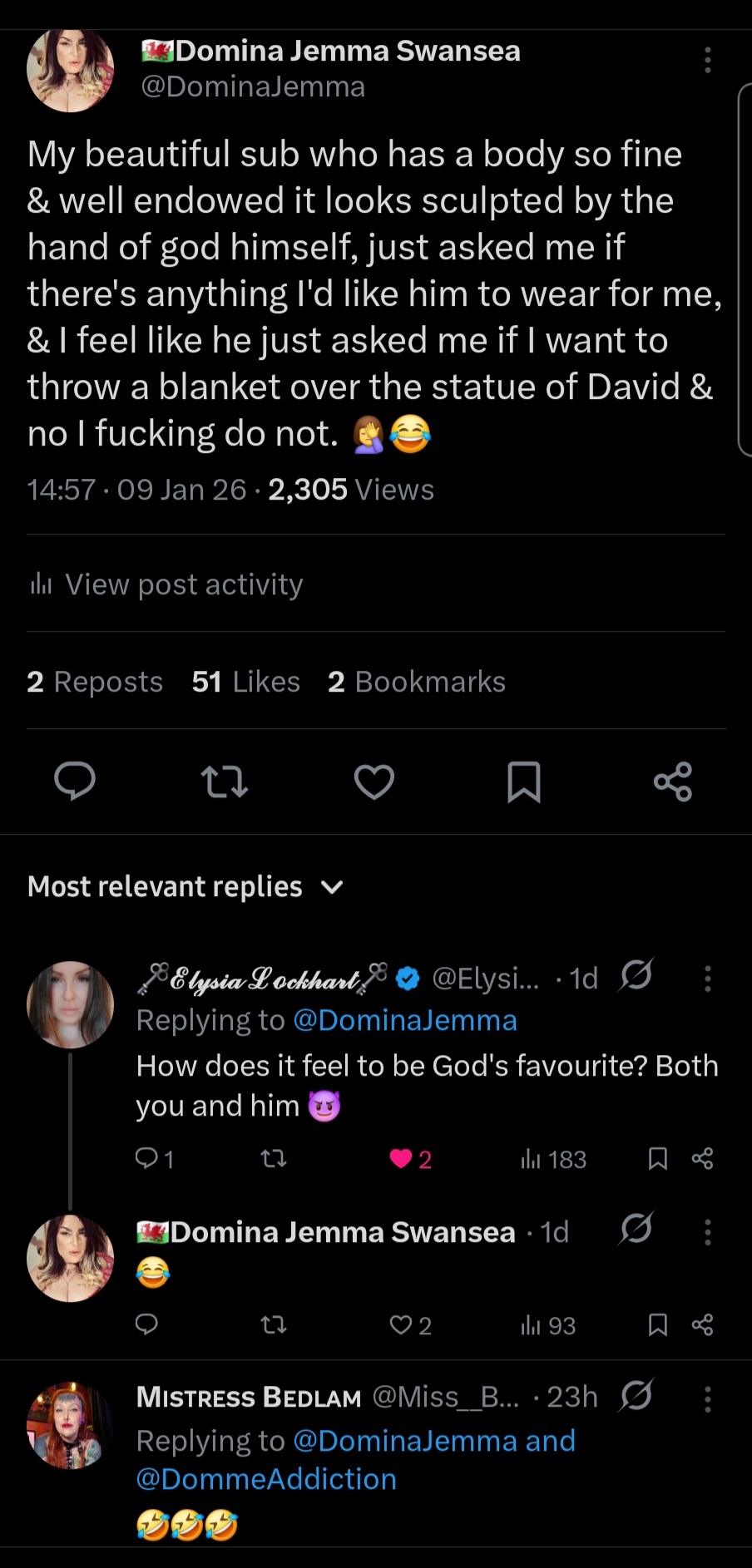The height and width of the screenshot is (1568, 752).
Task: Bookmark Elysia Lockhart's reply
Action: pyautogui.click(x=658, y=1159)
